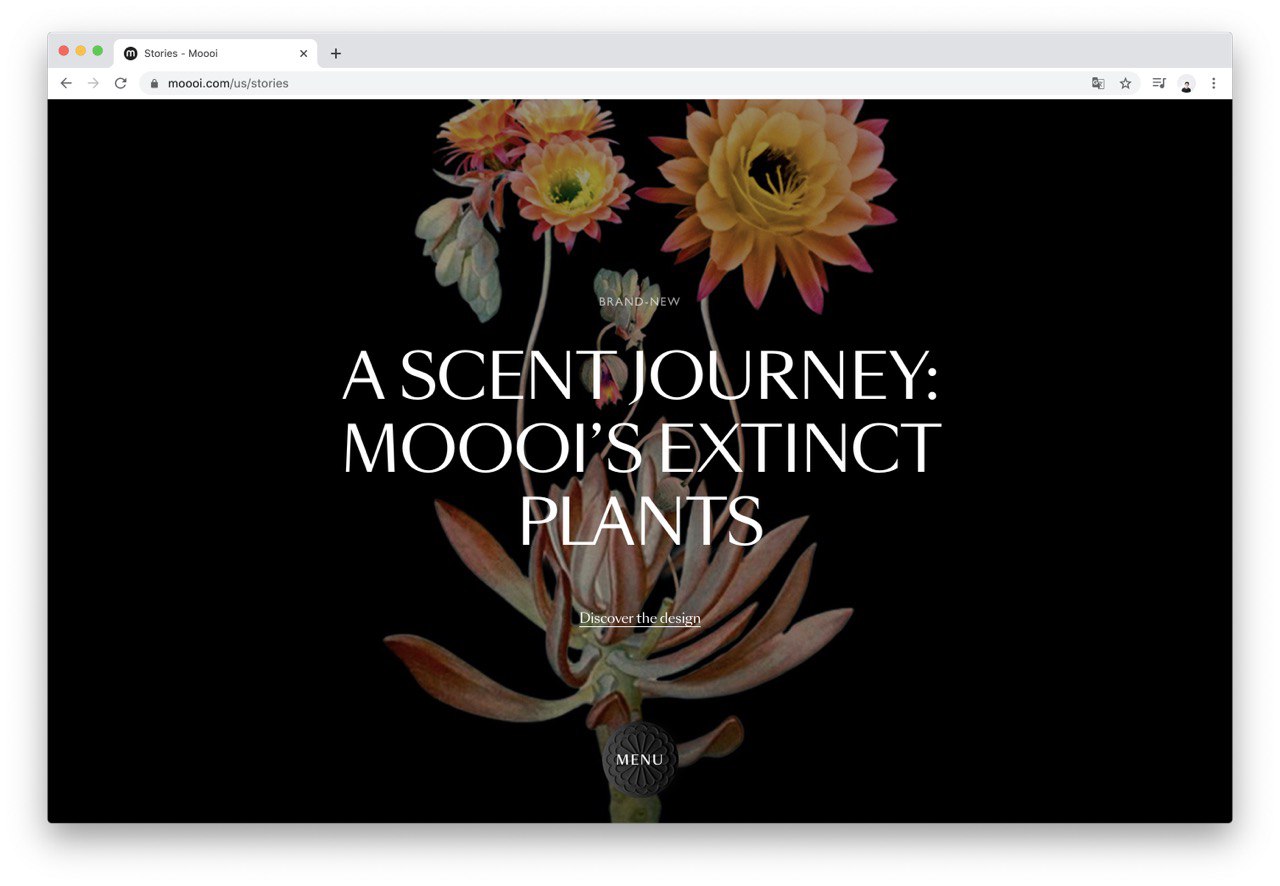Open the media control playlist icon
1280x886 pixels.
pos(1159,83)
